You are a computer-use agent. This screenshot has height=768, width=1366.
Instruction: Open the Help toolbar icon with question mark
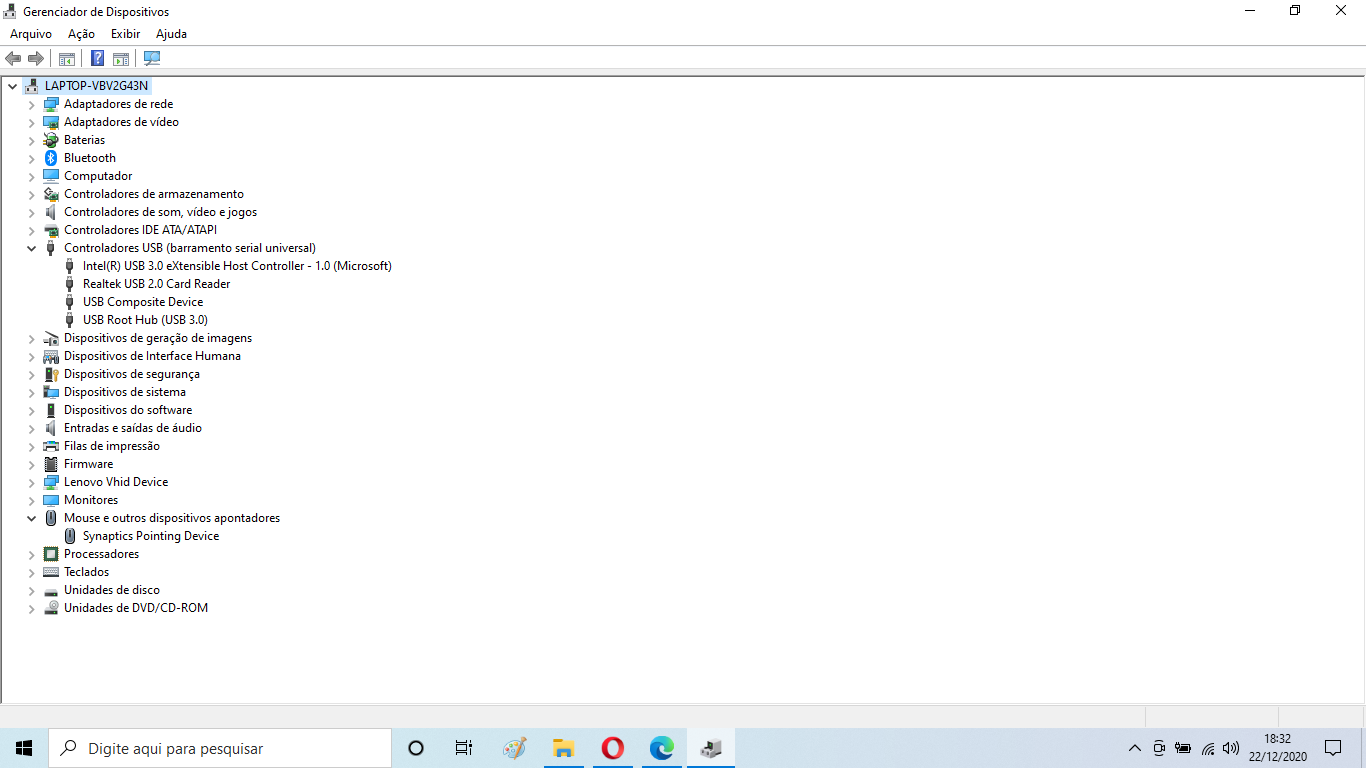(x=97, y=58)
